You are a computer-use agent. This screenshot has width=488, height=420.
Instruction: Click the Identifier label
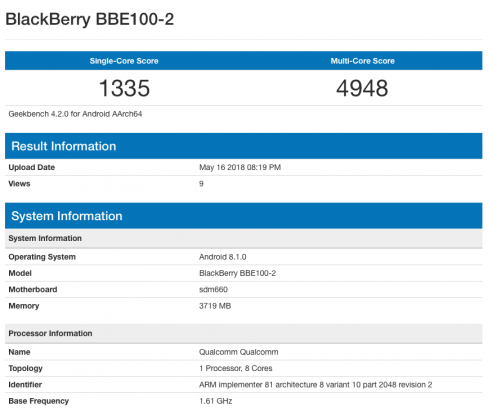25,385
